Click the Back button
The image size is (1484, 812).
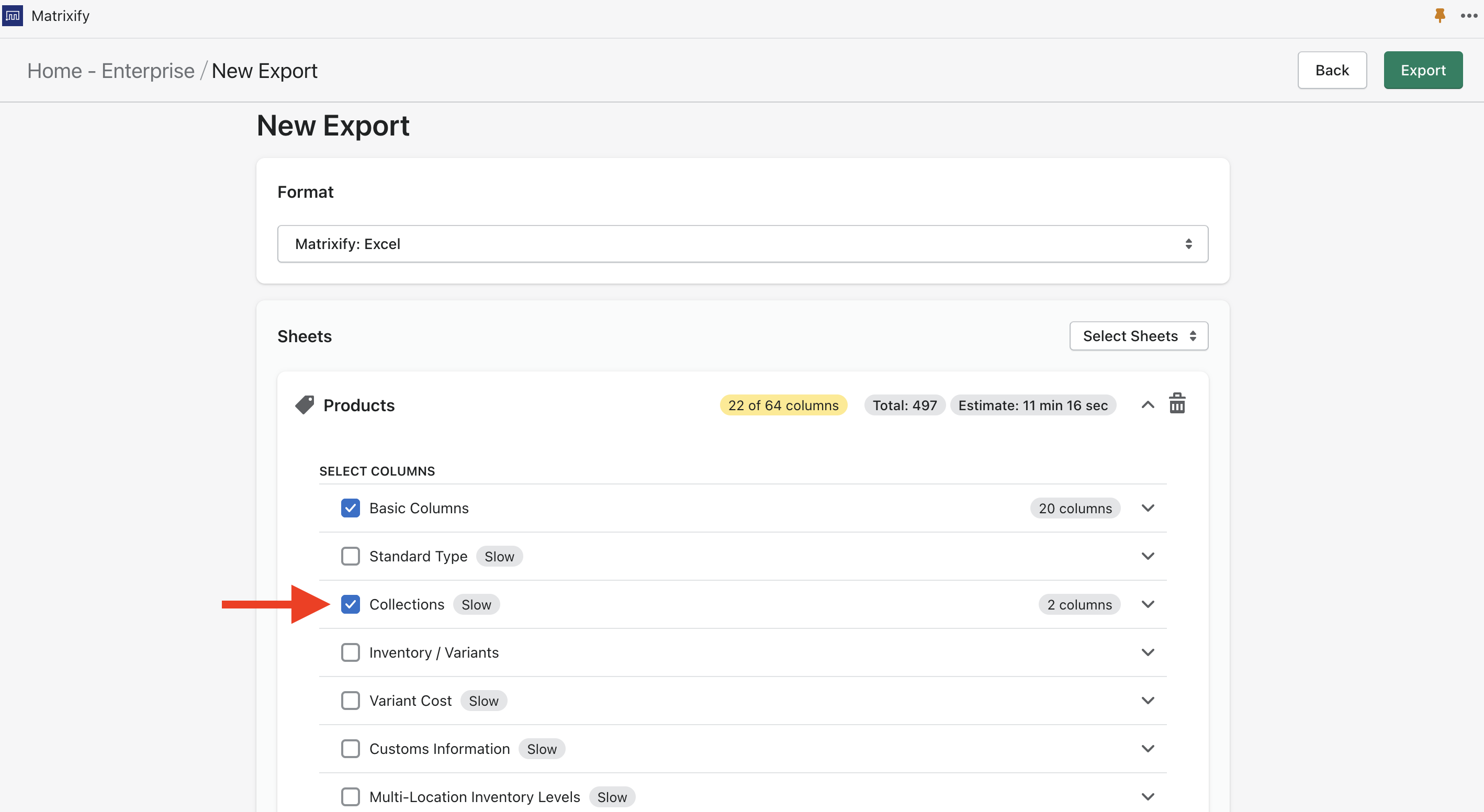click(x=1332, y=70)
